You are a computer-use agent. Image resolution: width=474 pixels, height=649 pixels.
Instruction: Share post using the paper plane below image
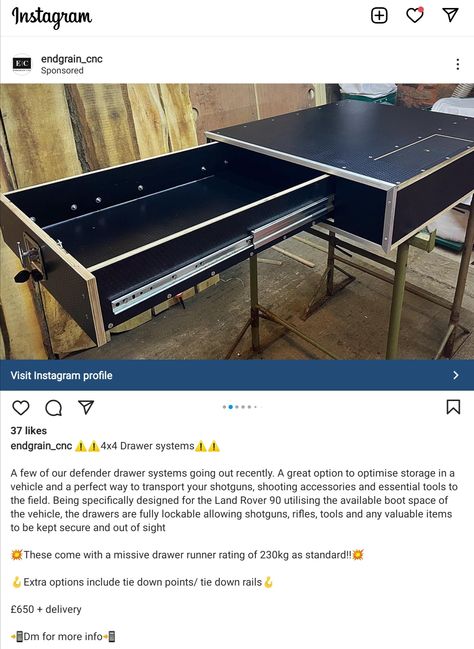[86, 407]
